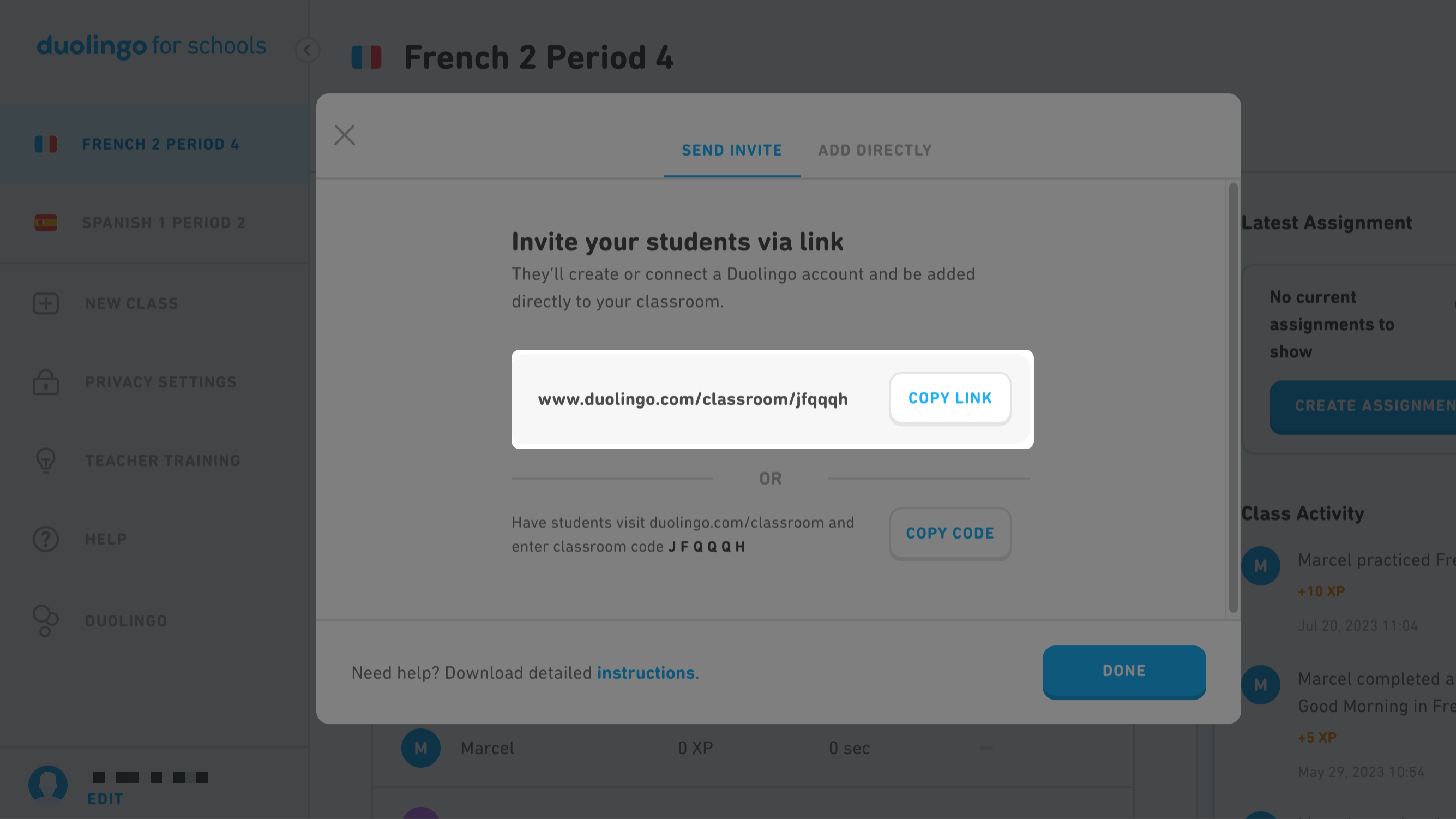Collapse the sidebar with chevron arrow
Image resolution: width=1456 pixels, height=819 pixels.
pyautogui.click(x=307, y=50)
